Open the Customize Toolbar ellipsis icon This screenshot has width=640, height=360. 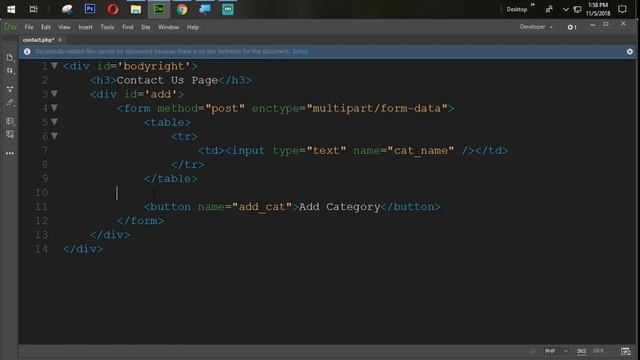coord(10,153)
